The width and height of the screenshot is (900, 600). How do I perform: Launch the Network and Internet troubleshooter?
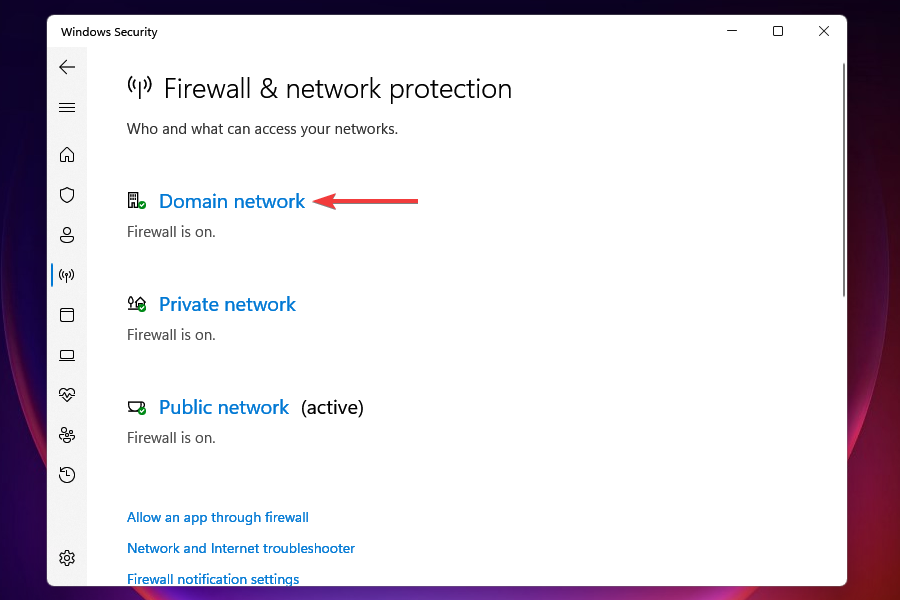tap(240, 548)
